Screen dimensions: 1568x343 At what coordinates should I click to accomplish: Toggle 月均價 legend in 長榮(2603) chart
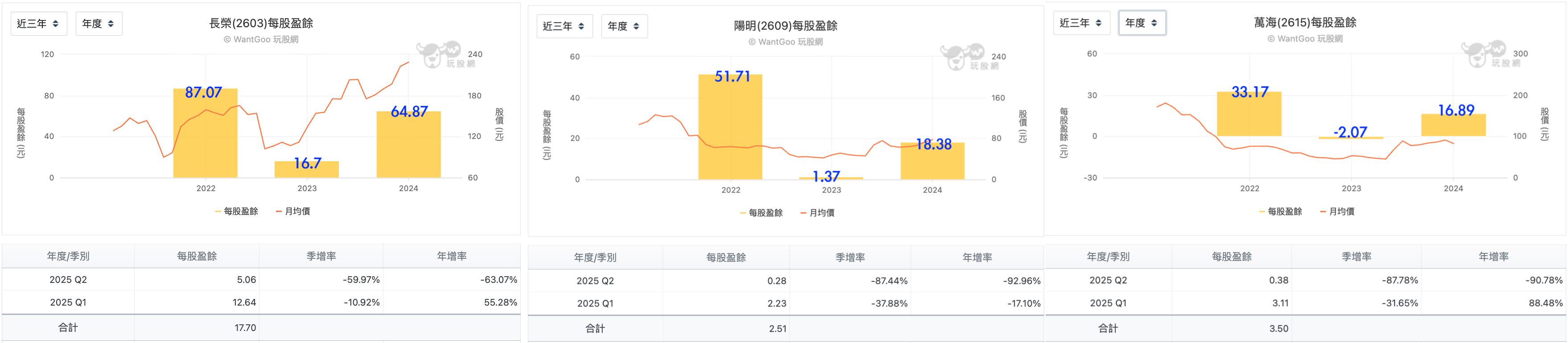(x=293, y=211)
